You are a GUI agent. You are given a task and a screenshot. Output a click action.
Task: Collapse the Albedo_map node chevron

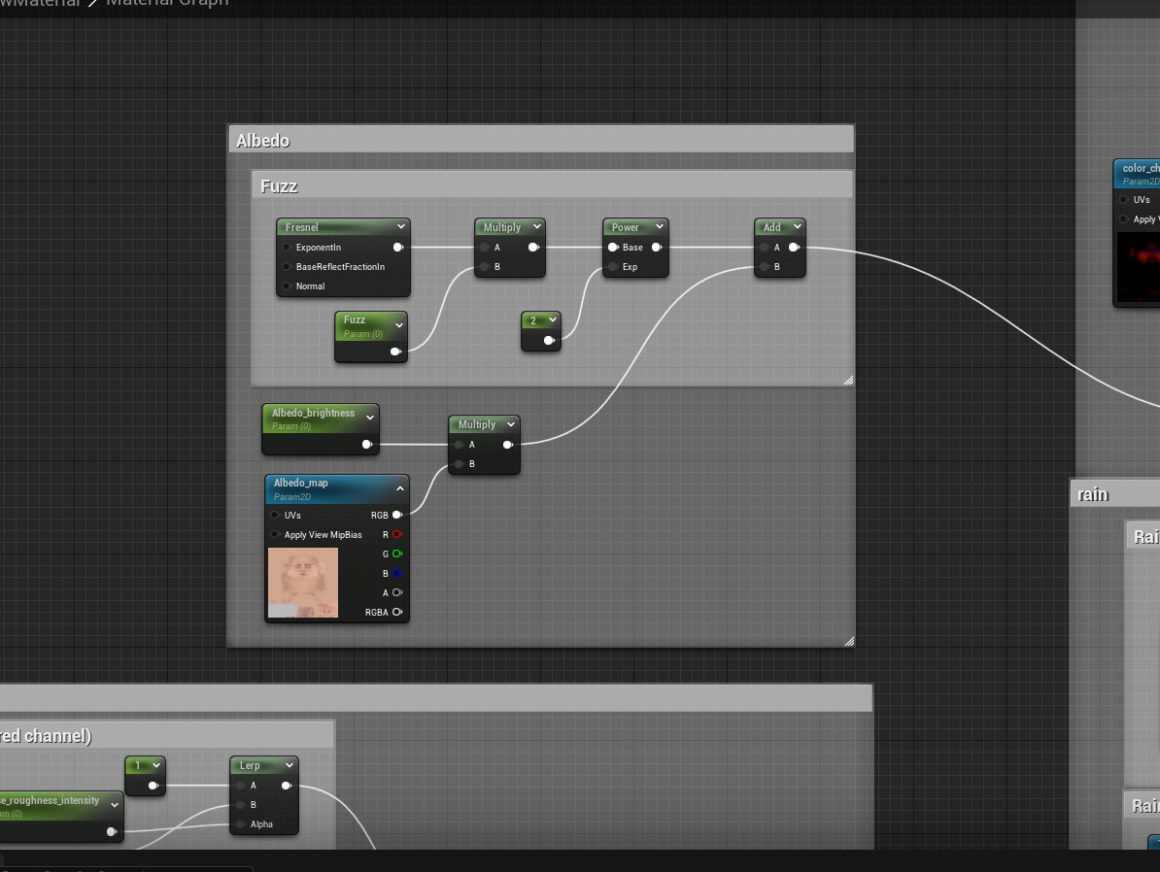400,488
